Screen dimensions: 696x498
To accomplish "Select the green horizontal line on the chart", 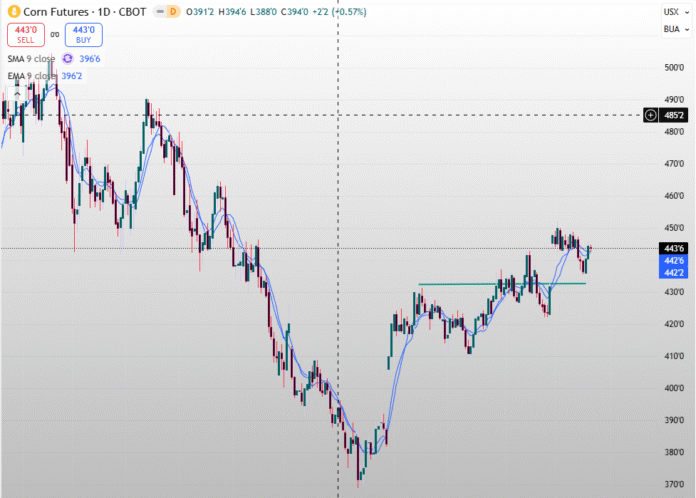I will pos(500,284).
